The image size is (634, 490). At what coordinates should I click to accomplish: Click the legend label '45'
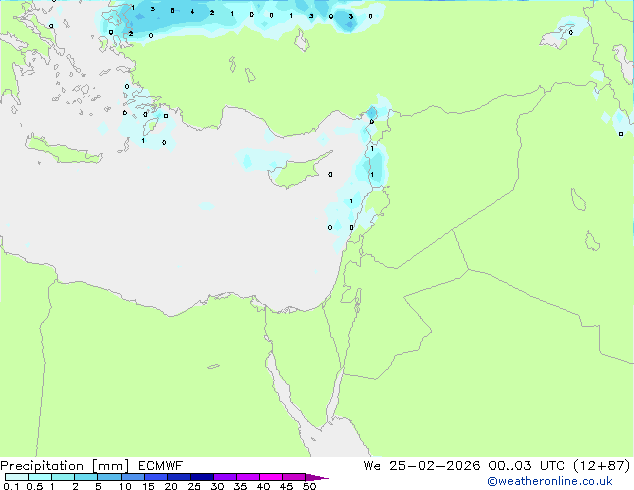click(x=286, y=486)
